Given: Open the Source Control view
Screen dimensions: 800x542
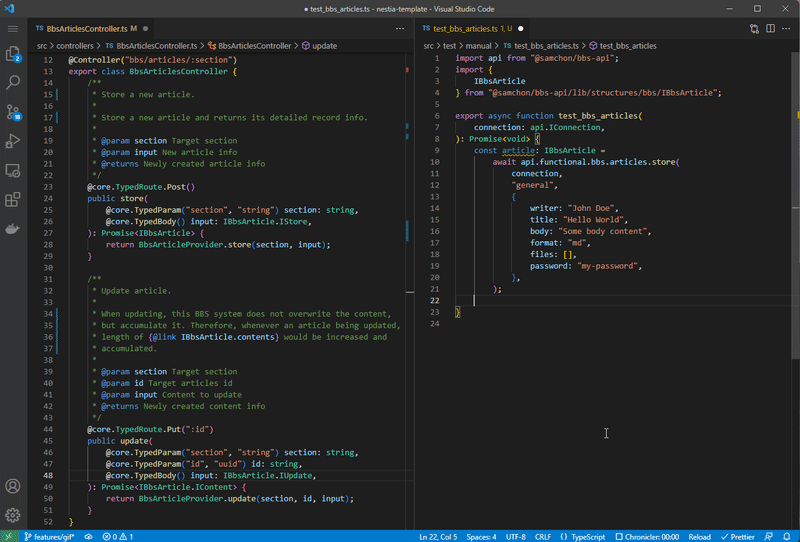Looking at the screenshot, I should [x=13, y=112].
